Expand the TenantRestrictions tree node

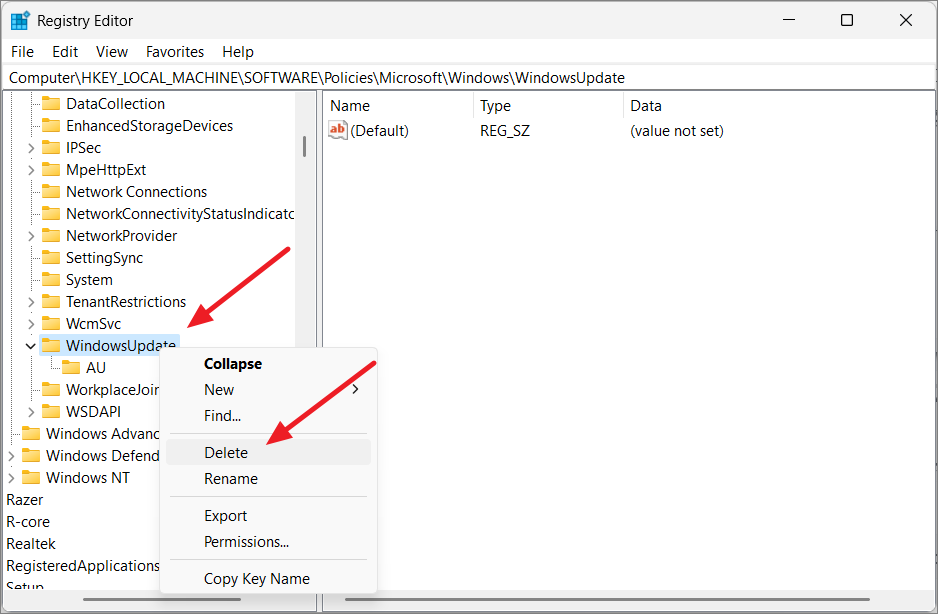(x=30, y=301)
